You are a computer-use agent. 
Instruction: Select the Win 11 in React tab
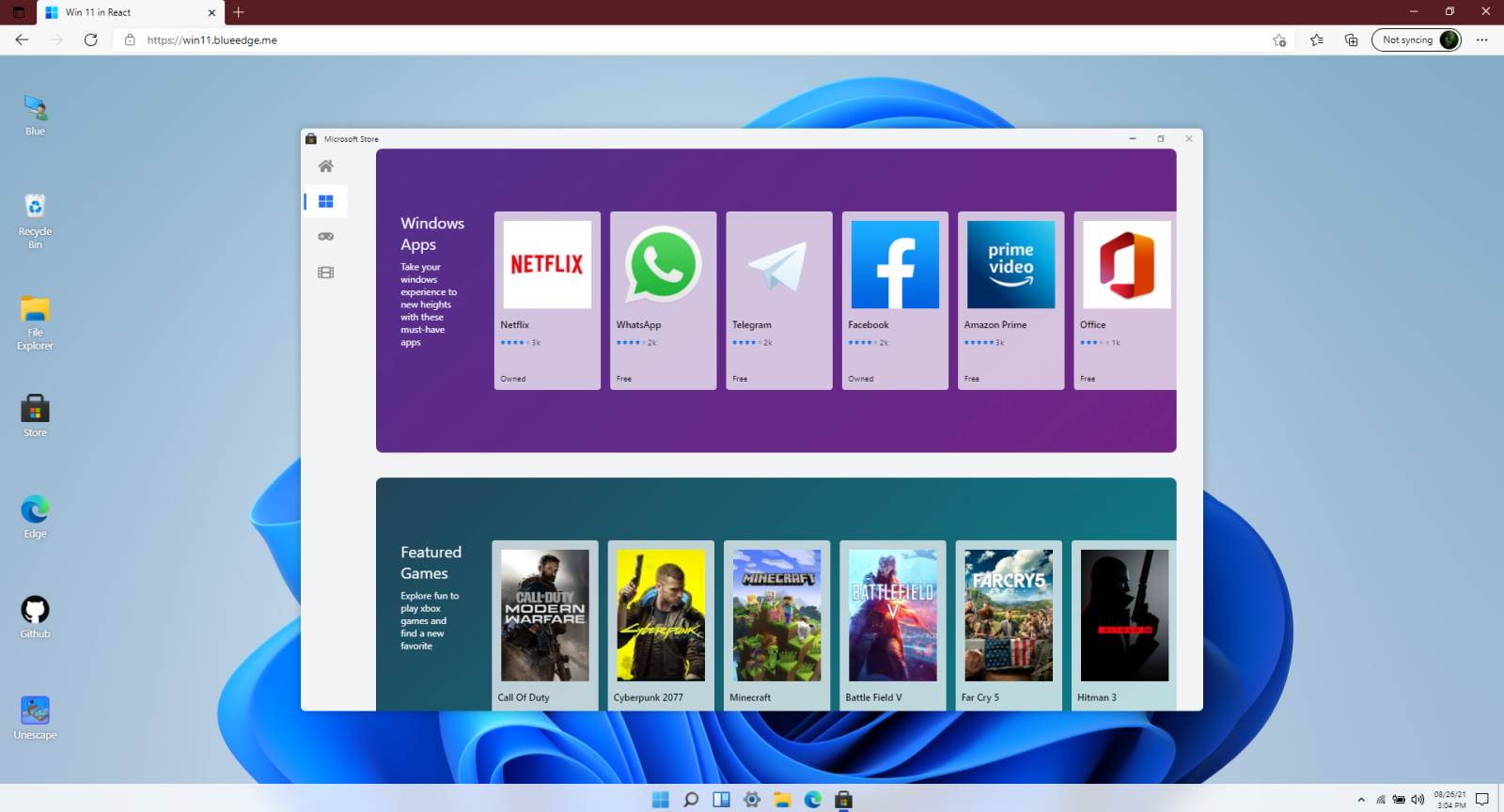pyautogui.click(x=130, y=12)
